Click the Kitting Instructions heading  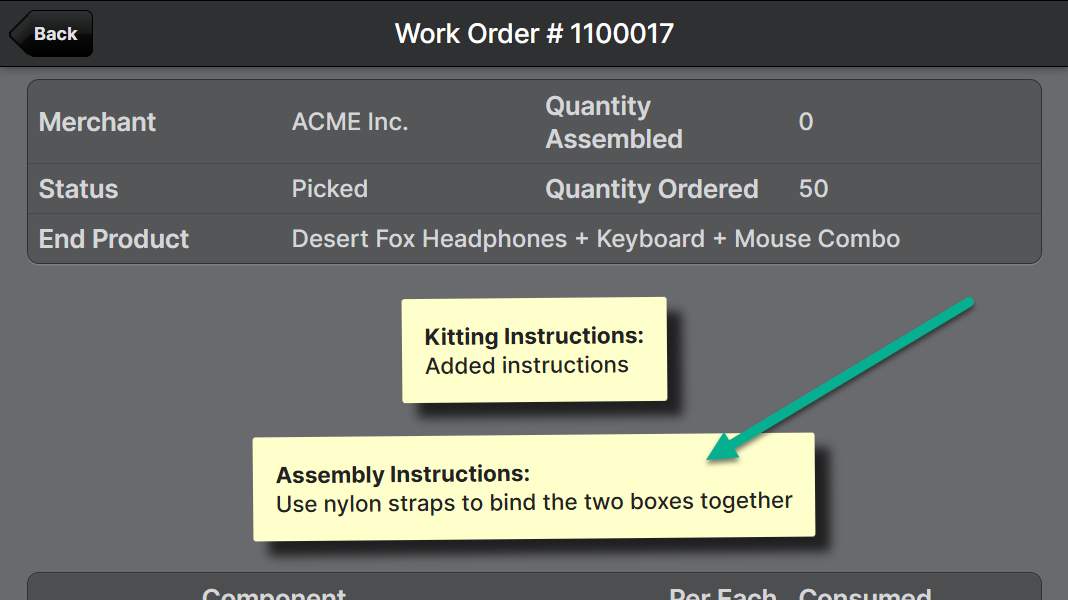click(x=534, y=337)
